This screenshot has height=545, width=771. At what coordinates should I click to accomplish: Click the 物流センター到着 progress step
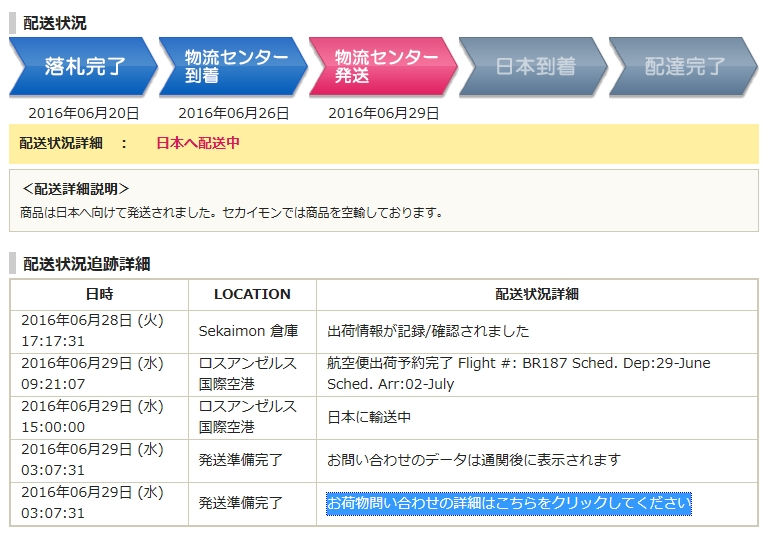click(233, 66)
